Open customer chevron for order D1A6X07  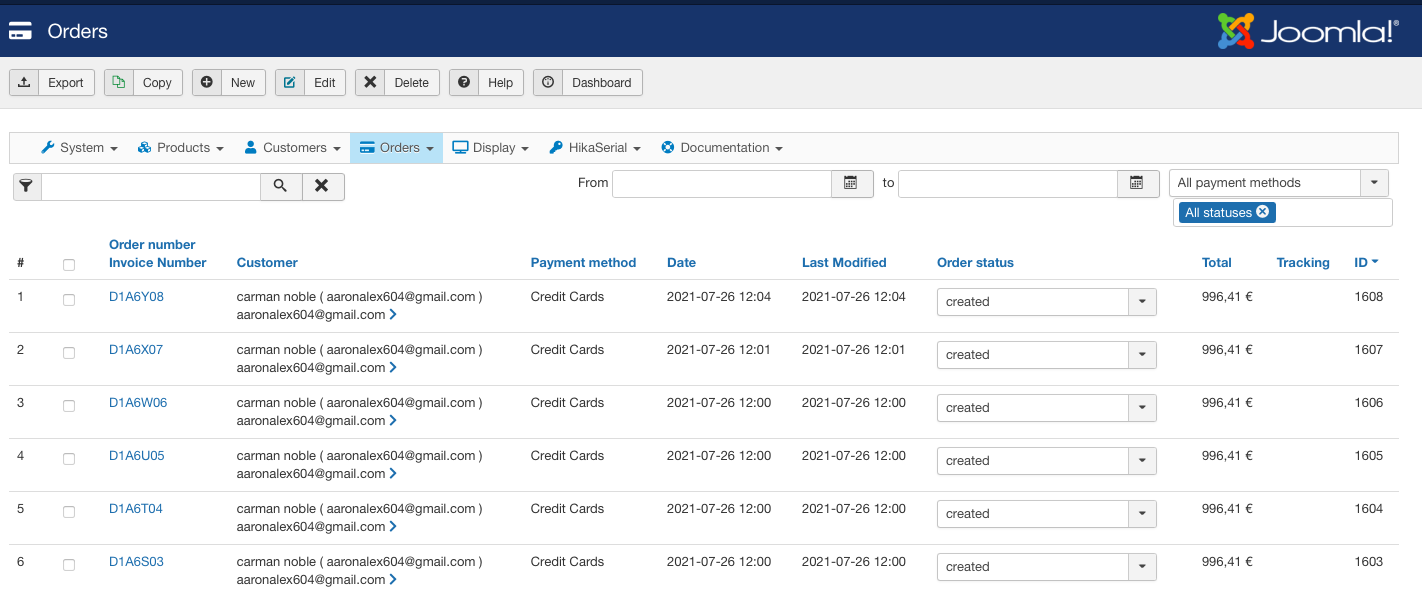tap(393, 367)
